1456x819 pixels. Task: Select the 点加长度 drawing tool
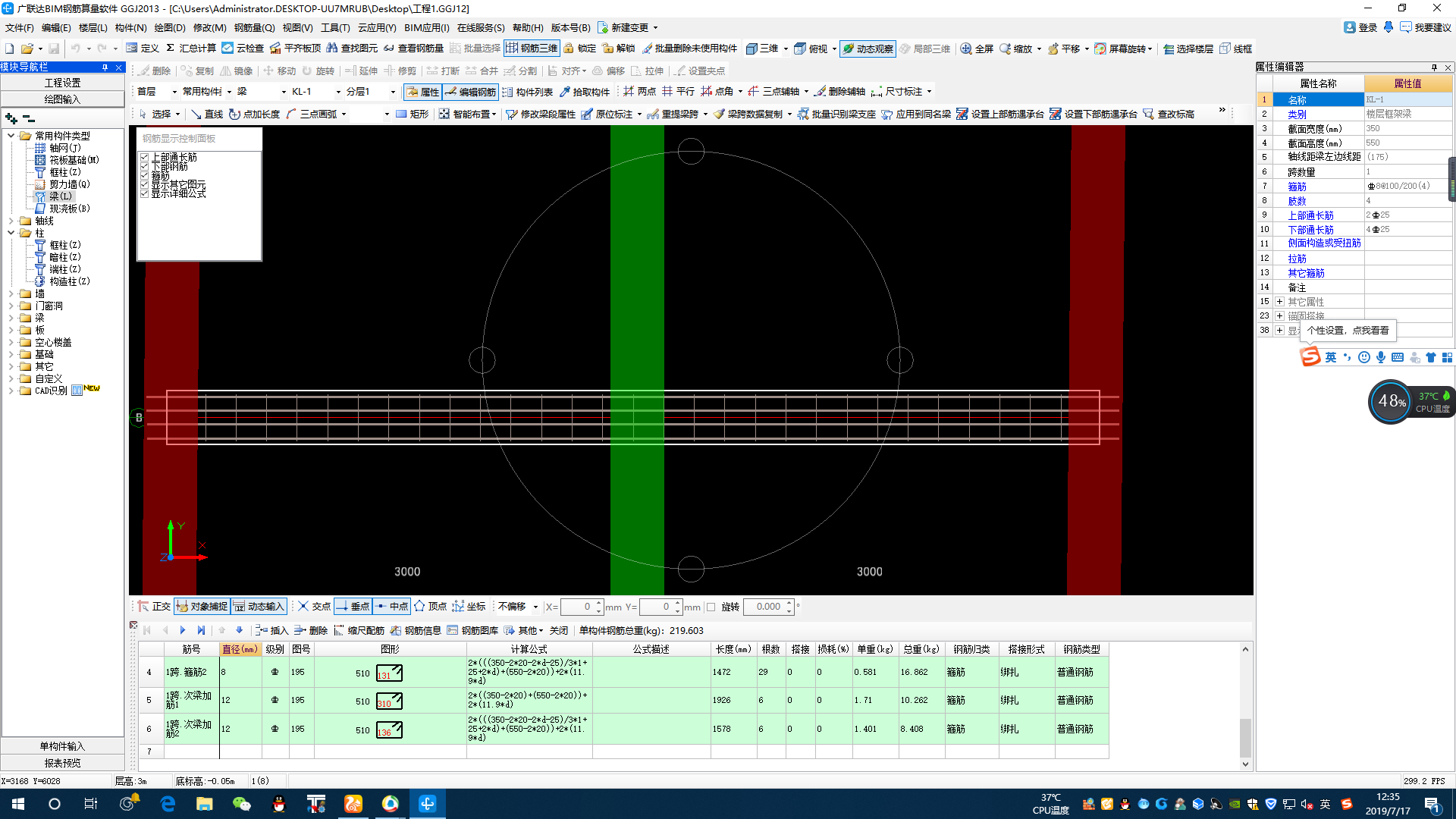(x=255, y=115)
